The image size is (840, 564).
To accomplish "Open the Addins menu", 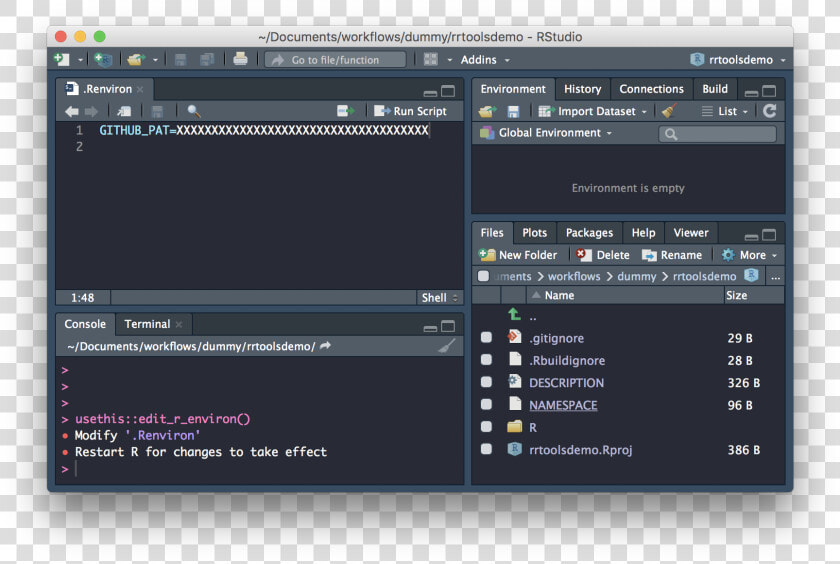I will [x=485, y=59].
